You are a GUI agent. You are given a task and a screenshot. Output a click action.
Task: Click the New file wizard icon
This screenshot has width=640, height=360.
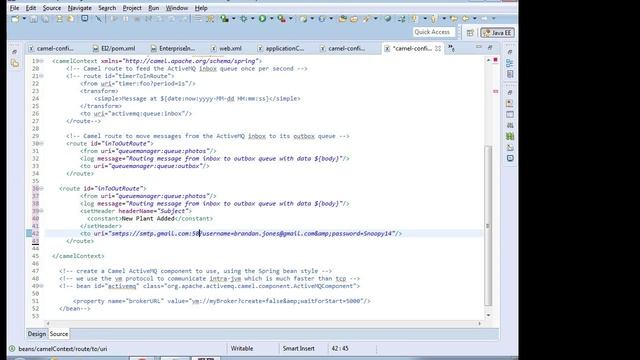pos(16,19)
